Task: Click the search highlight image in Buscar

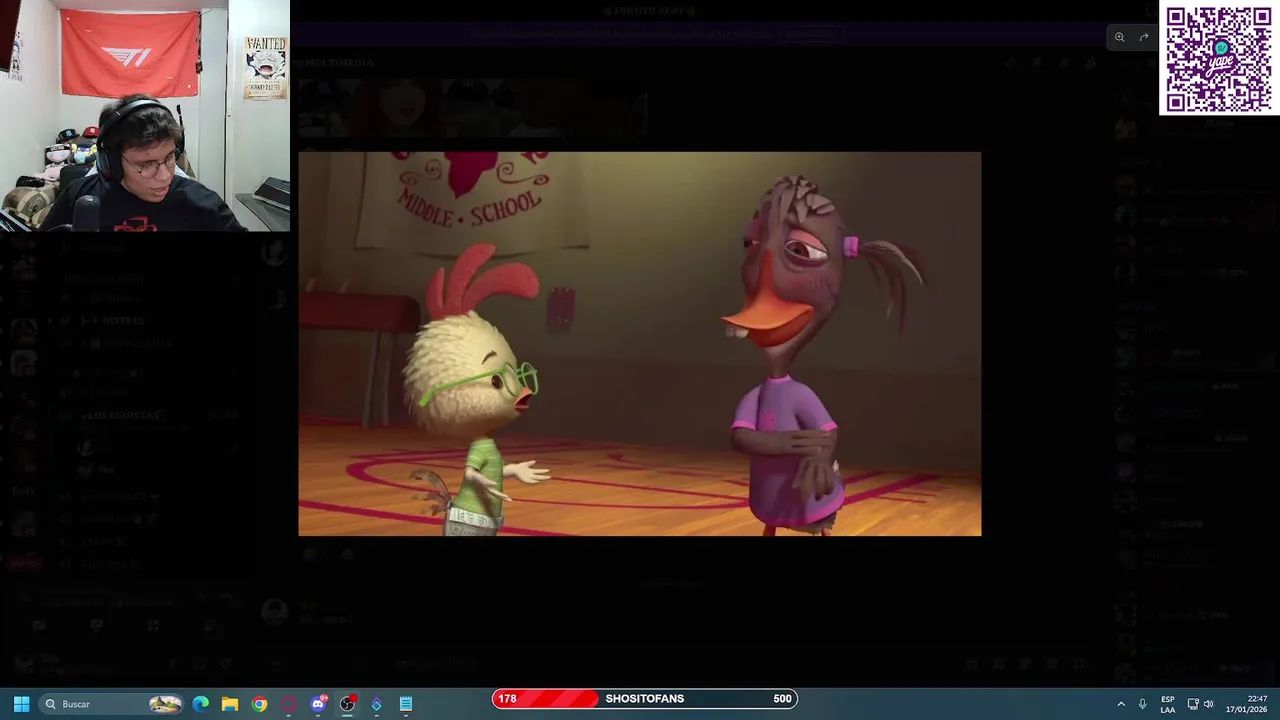Action: tap(165, 704)
